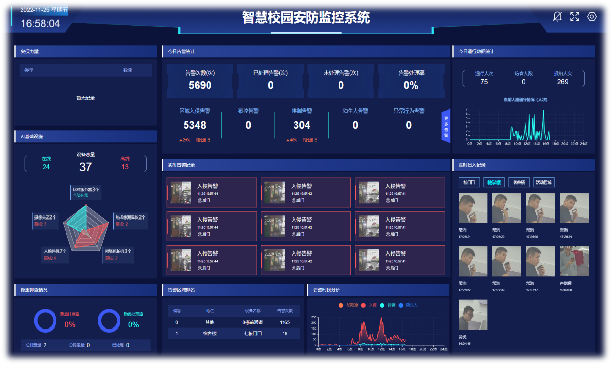
Task: Click the pentagon radar chart center
Action: coord(86,228)
